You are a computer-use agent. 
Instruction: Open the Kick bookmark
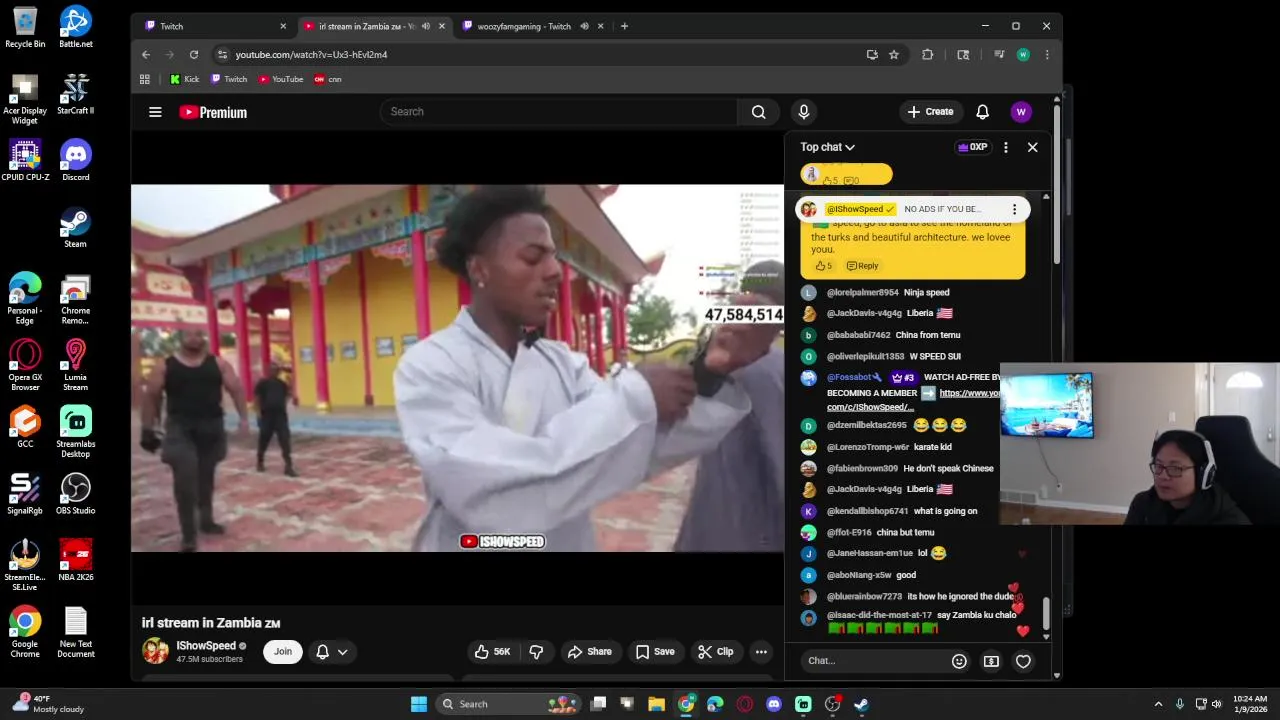click(184, 79)
